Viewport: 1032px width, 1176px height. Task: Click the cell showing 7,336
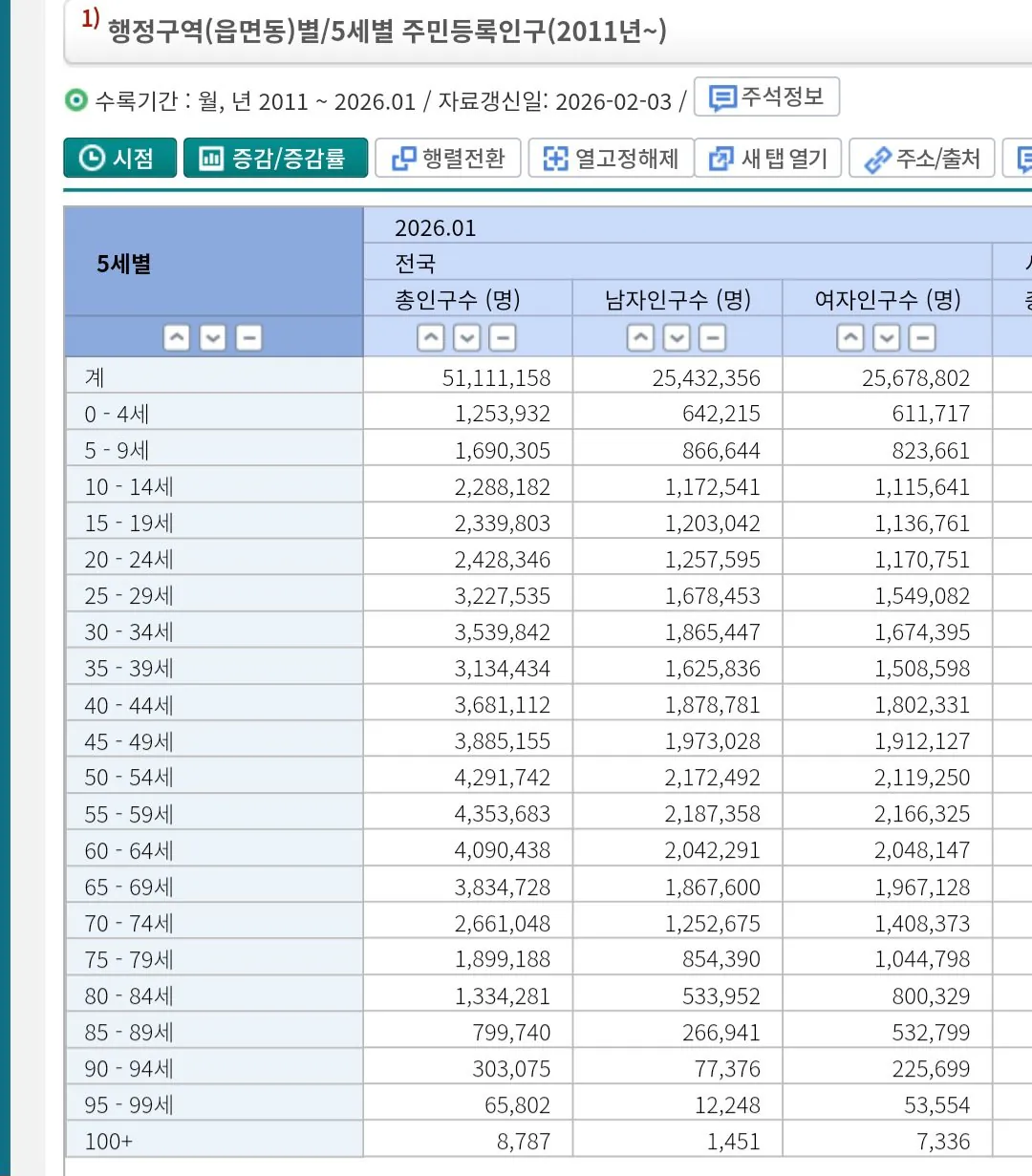888,1140
